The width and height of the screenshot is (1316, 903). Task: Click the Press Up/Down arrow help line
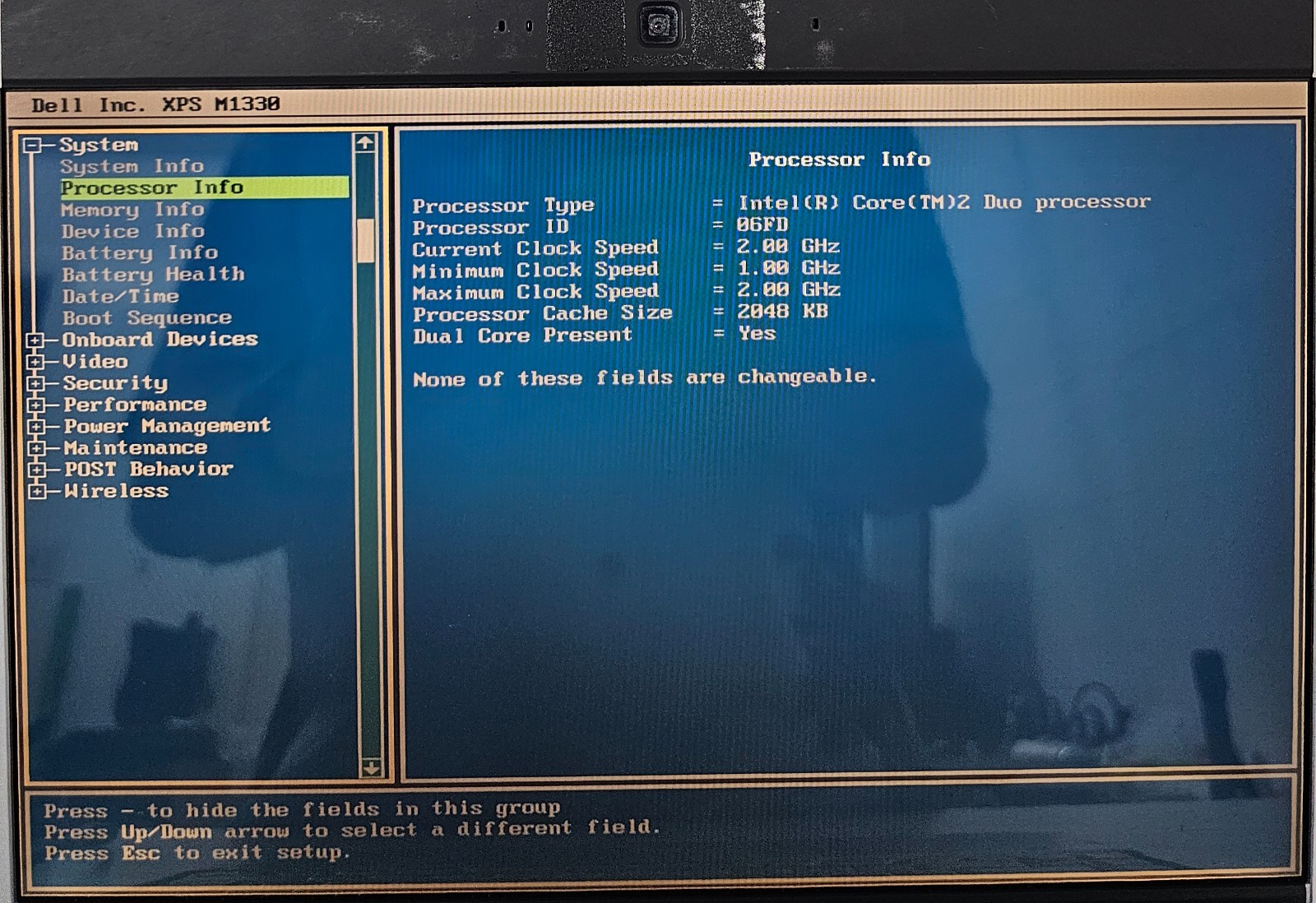point(352,829)
